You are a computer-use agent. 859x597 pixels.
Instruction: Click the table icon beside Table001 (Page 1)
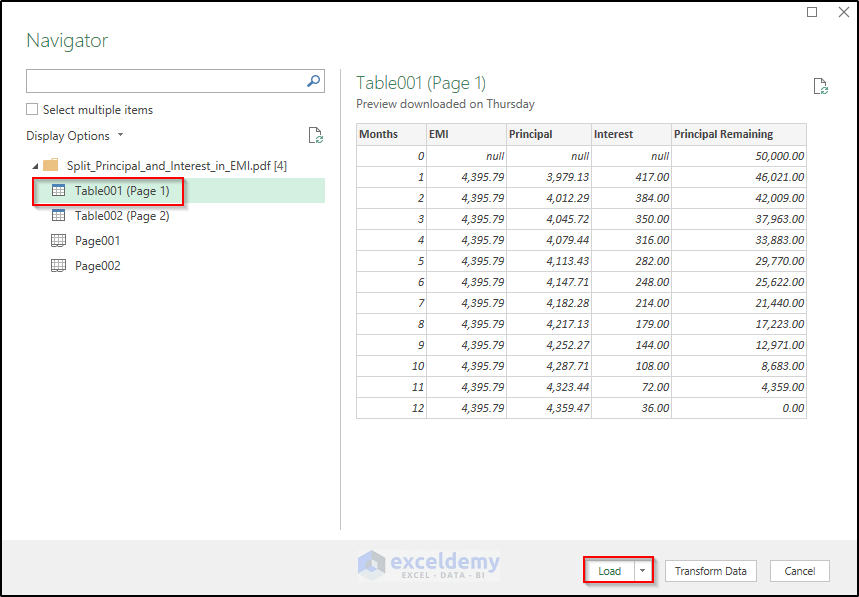coord(58,191)
